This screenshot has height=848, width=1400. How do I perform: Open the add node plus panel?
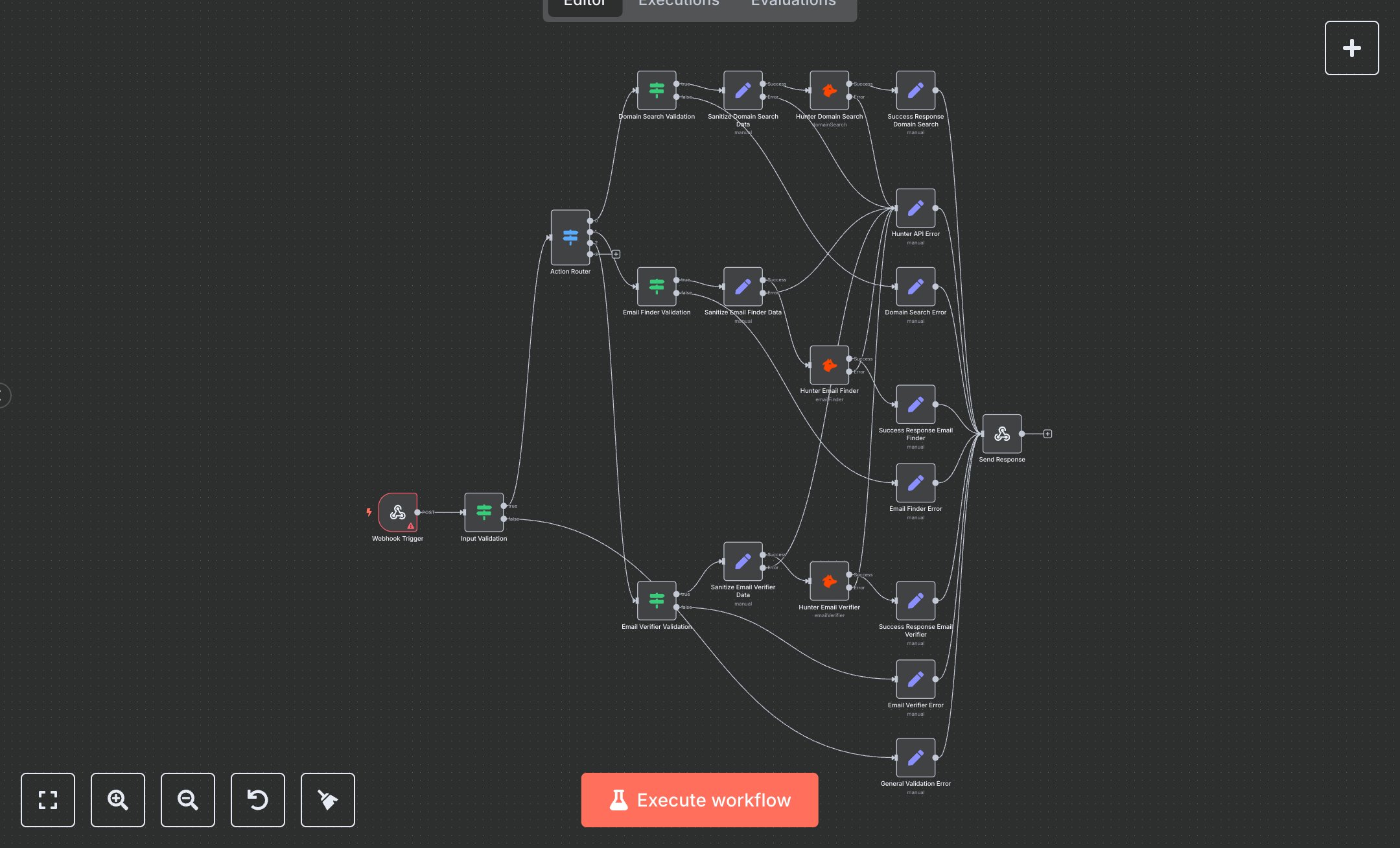1351,48
